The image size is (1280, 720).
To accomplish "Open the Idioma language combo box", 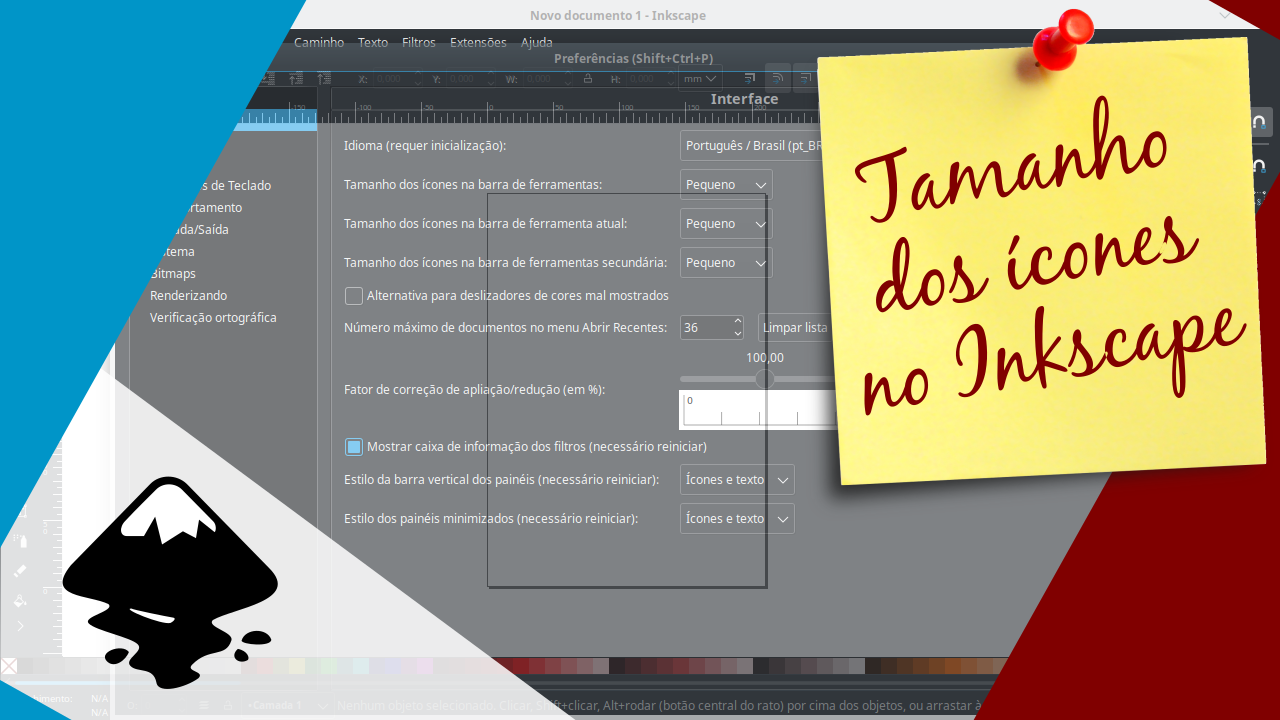I will point(750,146).
